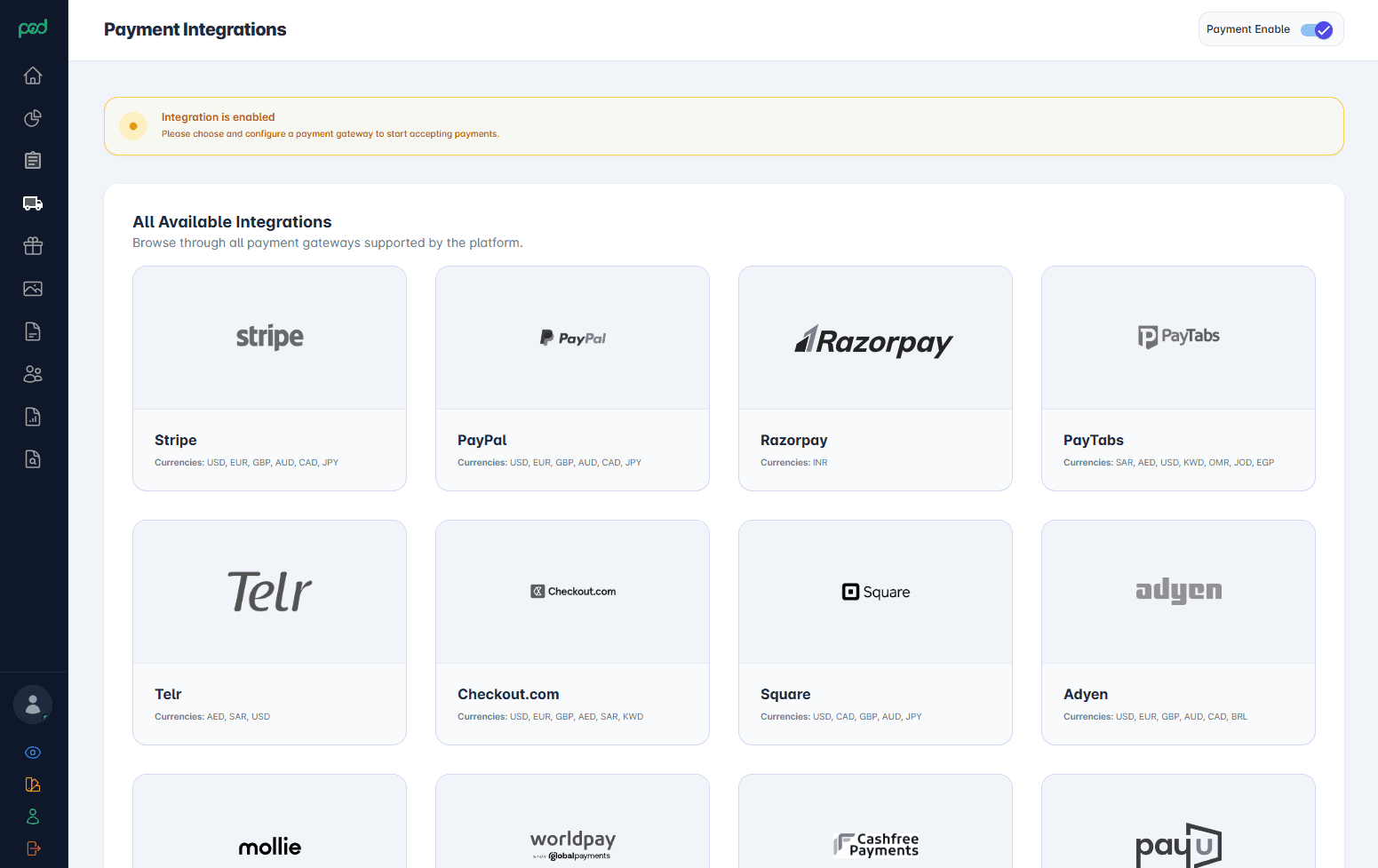Click the pod logo in sidebar
The image size is (1378, 868).
coord(33,28)
